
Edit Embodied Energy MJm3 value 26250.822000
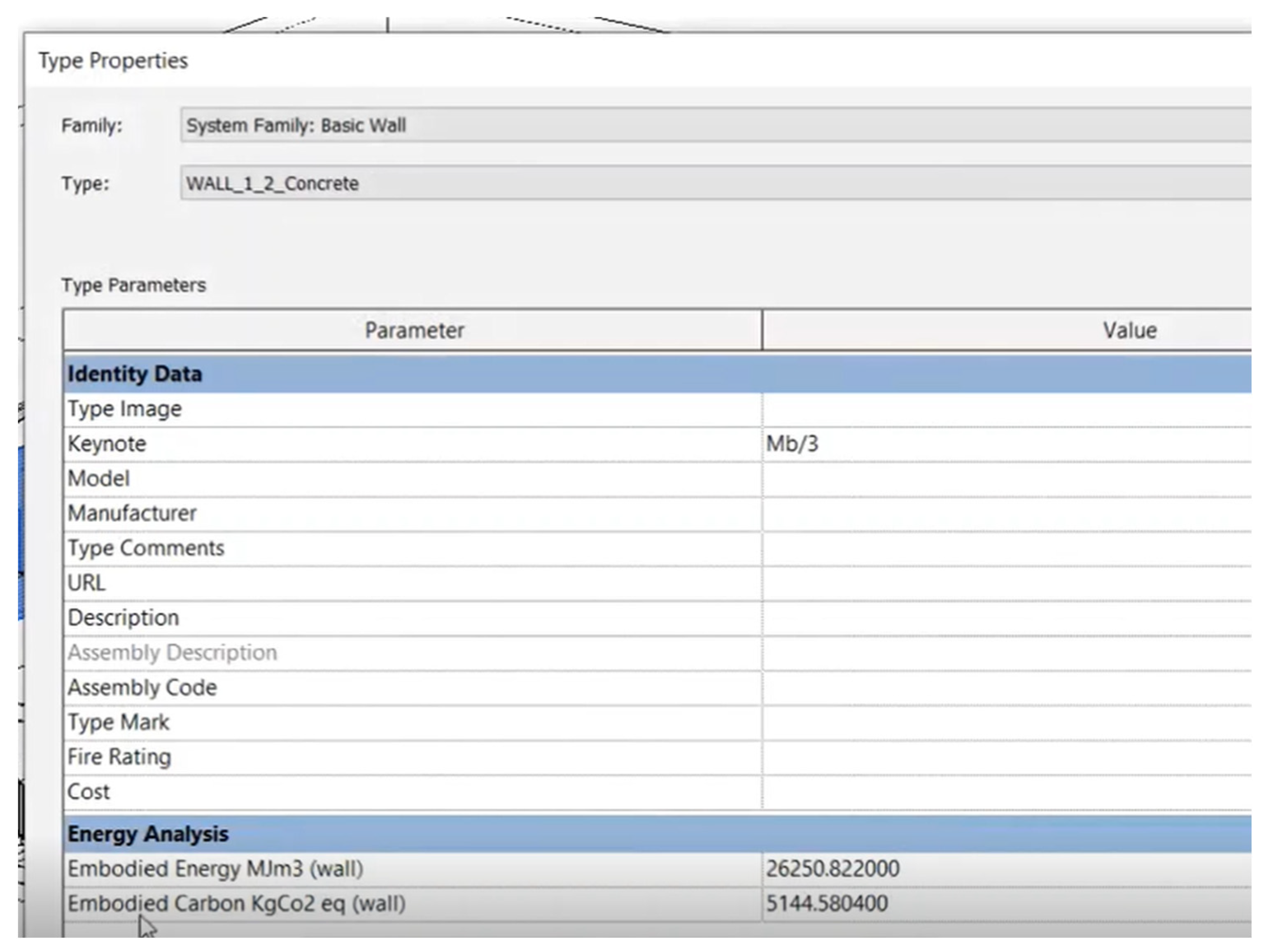pos(1005,869)
